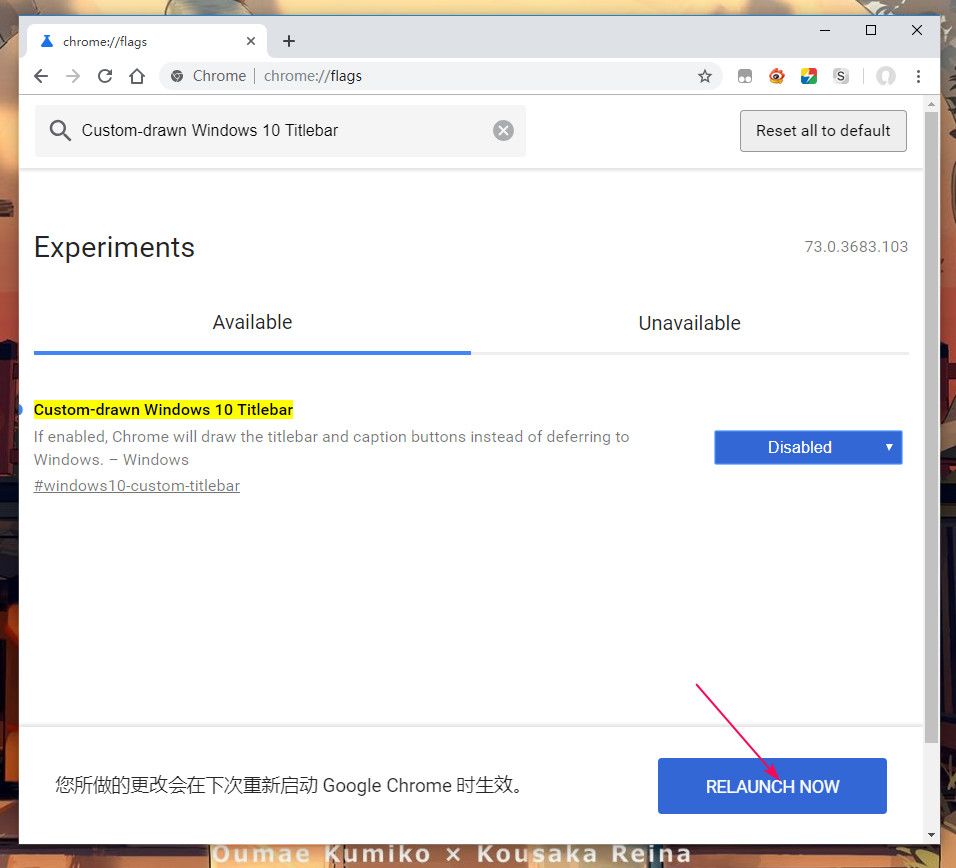Reload the chrome://flags page
Image resolution: width=956 pixels, height=868 pixels.
(105, 76)
